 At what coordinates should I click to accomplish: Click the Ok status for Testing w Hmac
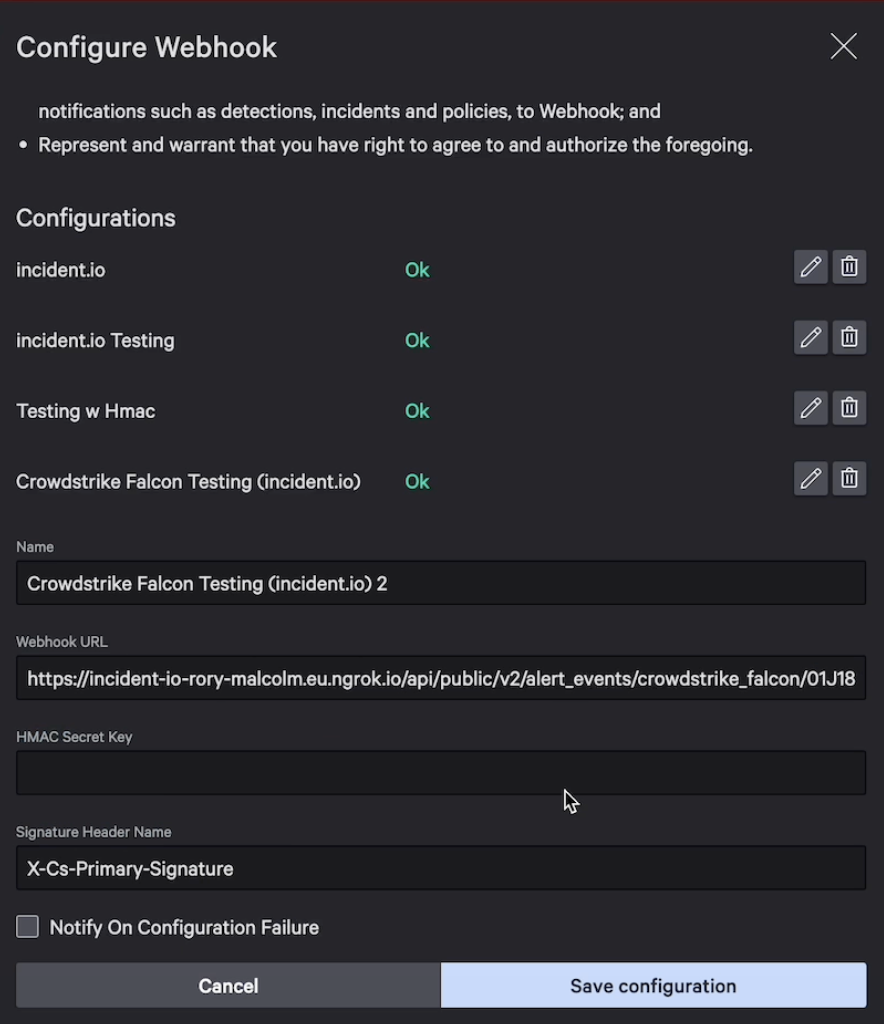coord(417,411)
